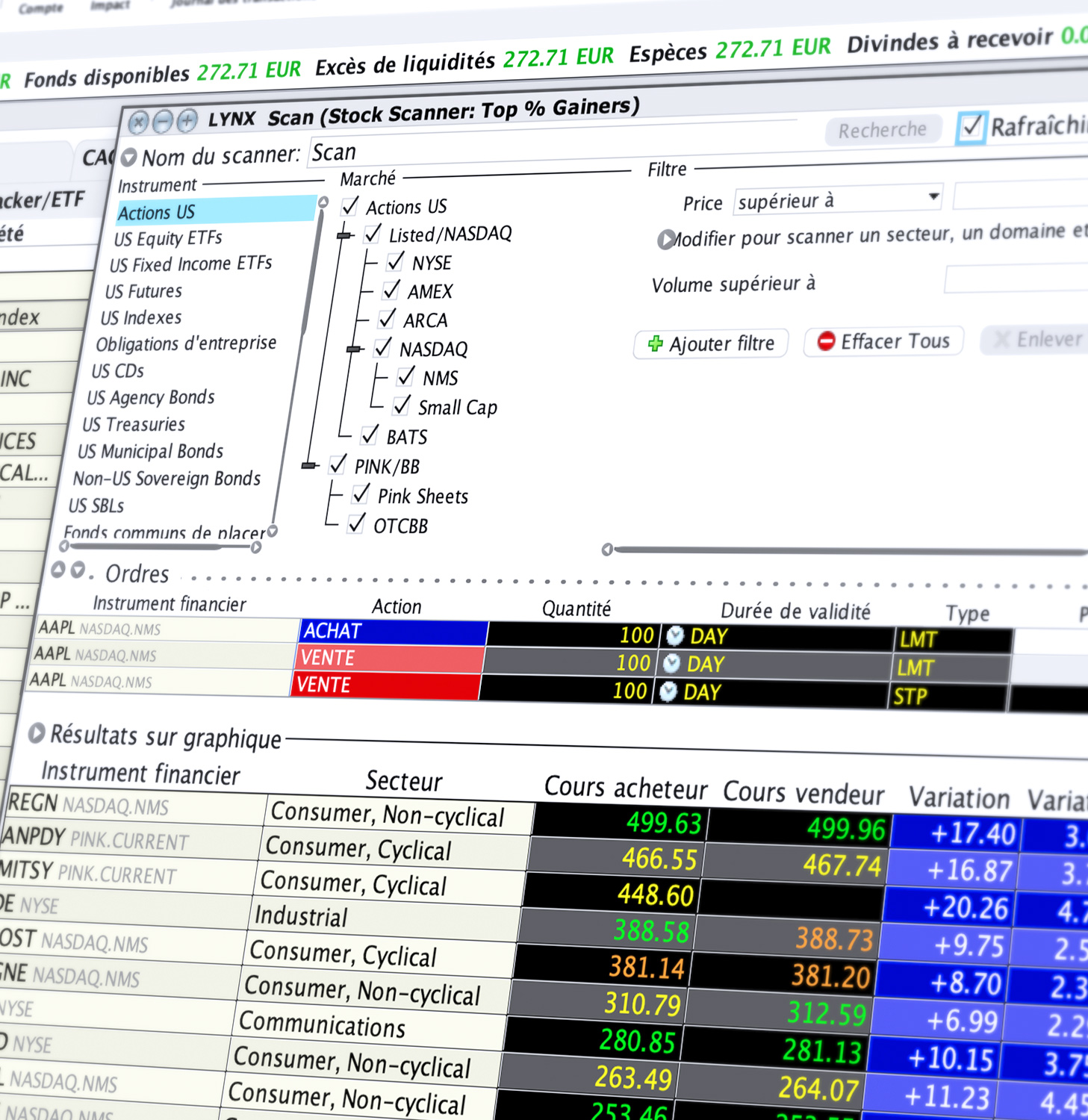Select US CDs instrument
Viewport: 1088px width, 1120px height.
coord(118,371)
